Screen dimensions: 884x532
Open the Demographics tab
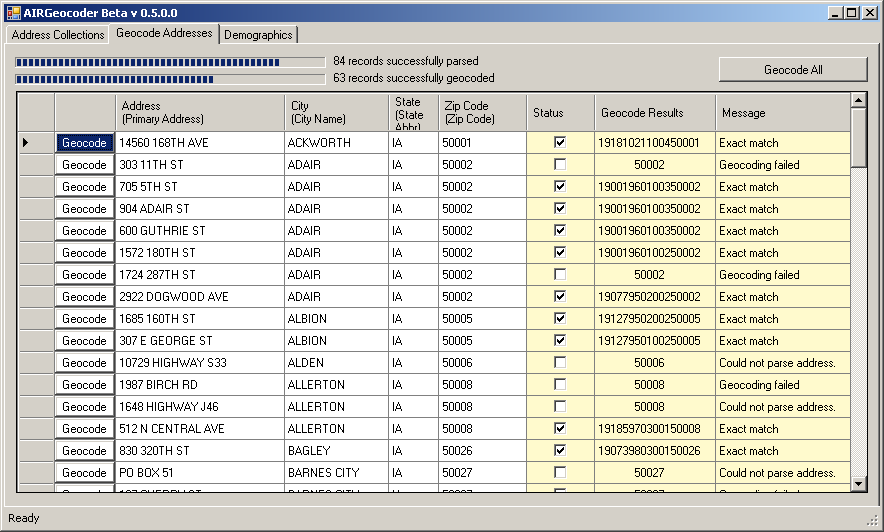(258, 35)
